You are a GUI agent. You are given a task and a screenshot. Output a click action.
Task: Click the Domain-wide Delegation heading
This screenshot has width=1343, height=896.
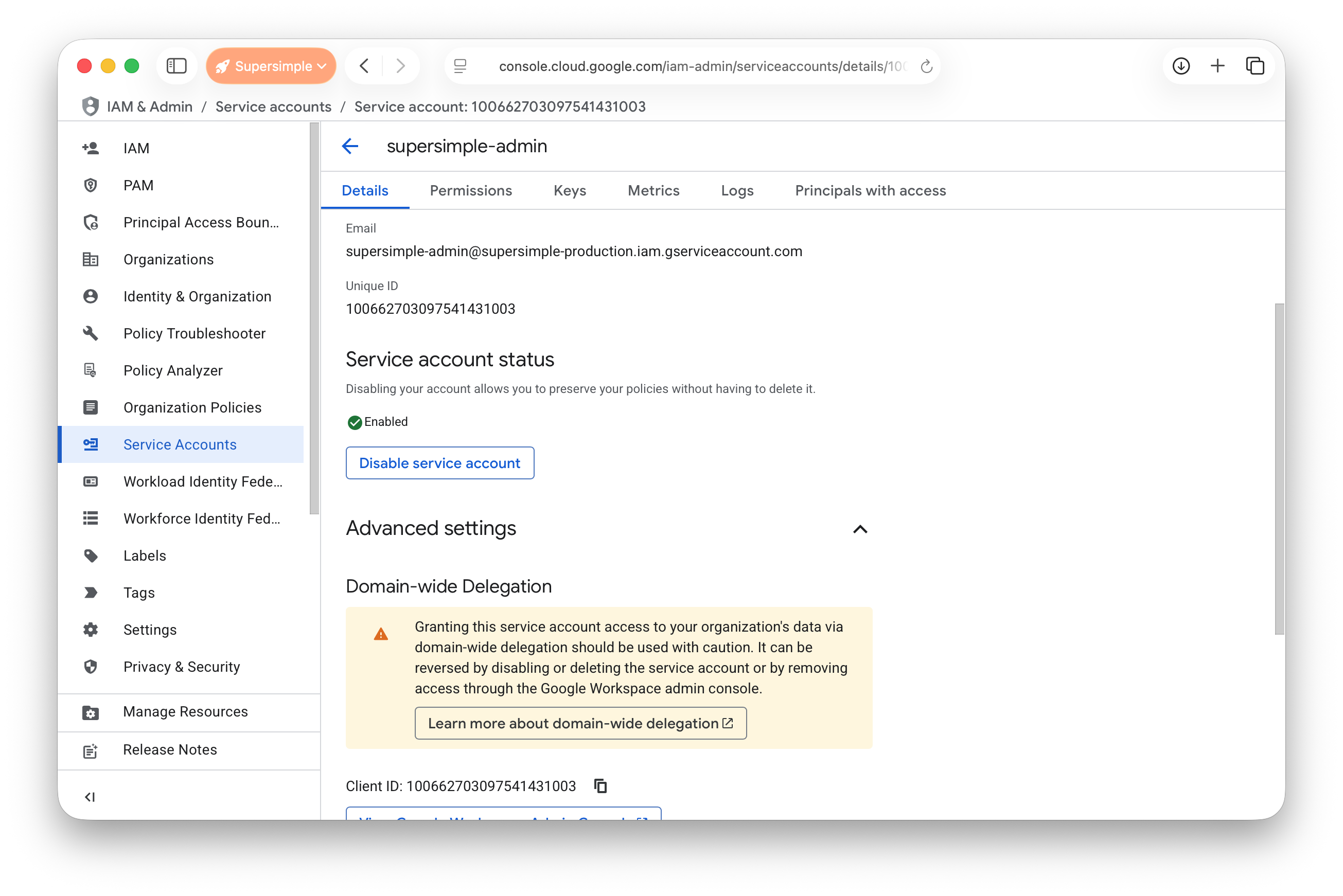(449, 586)
